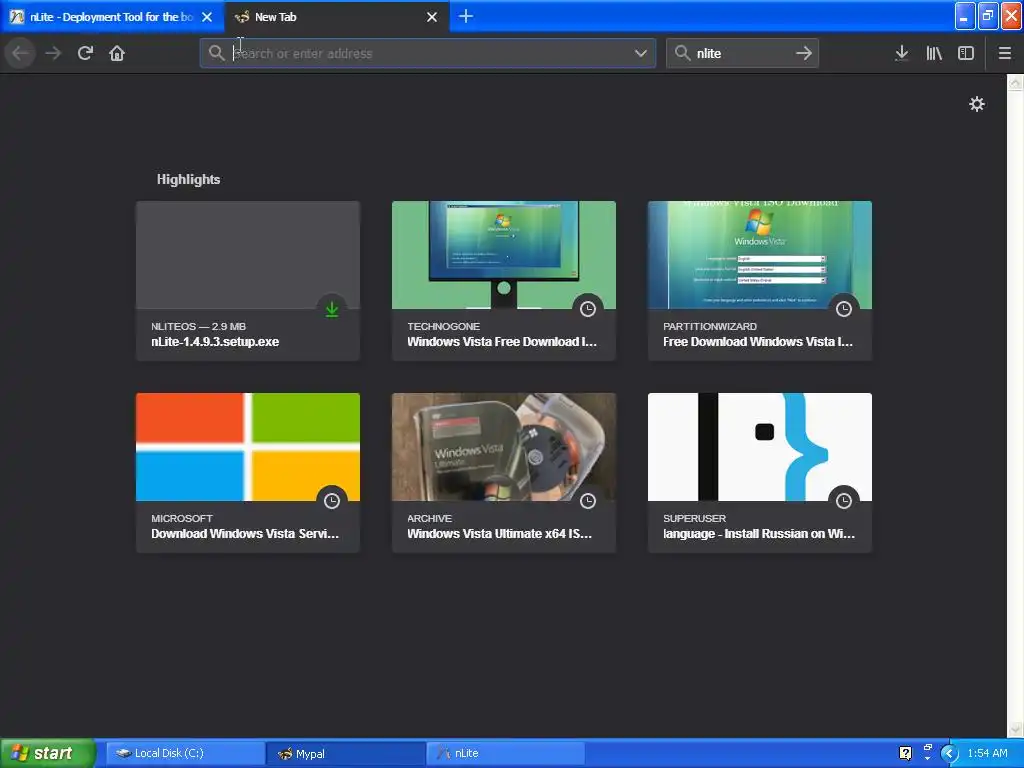Click history clock icon on Technogone card
The width and height of the screenshot is (1024, 768).
click(588, 309)
